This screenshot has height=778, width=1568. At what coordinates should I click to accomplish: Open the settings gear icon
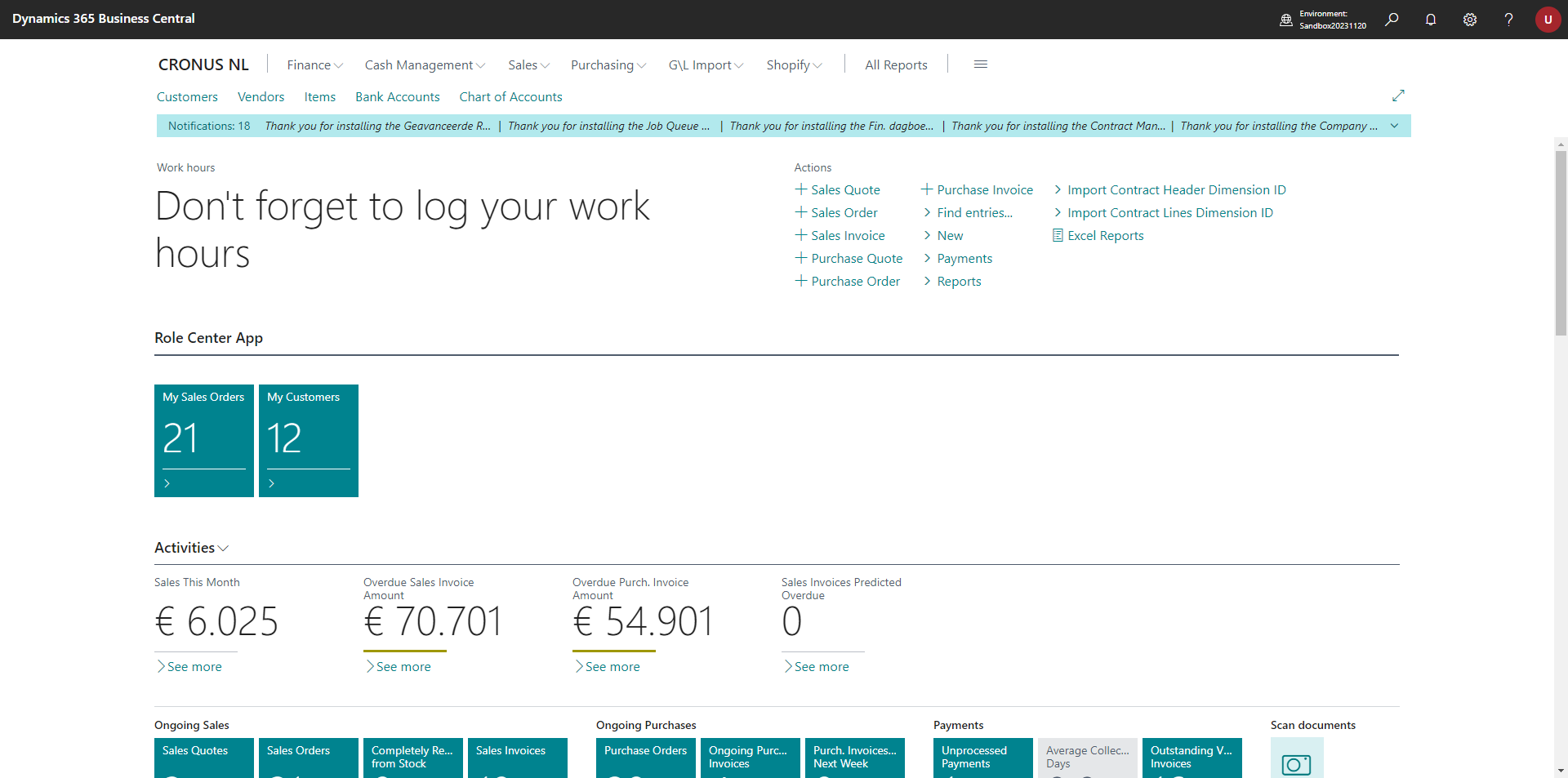pos(1470,20)
